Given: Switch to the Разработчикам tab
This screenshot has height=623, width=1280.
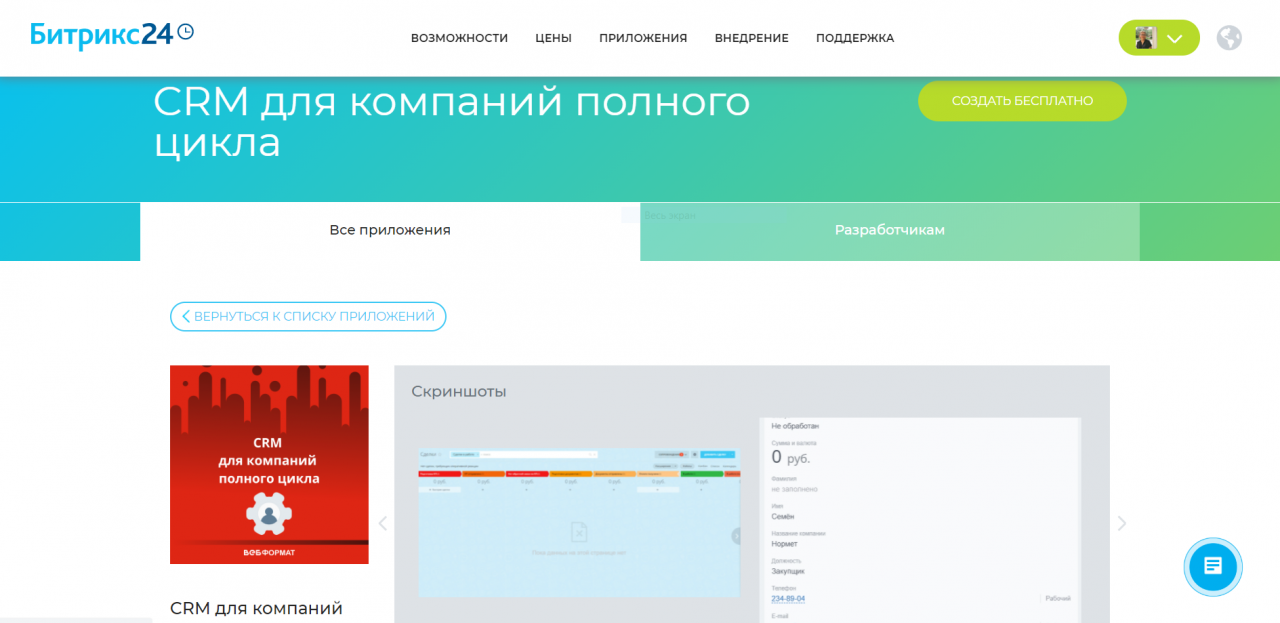Looking at the screenshot, I should pyautogui.click(x=890, y=230).
